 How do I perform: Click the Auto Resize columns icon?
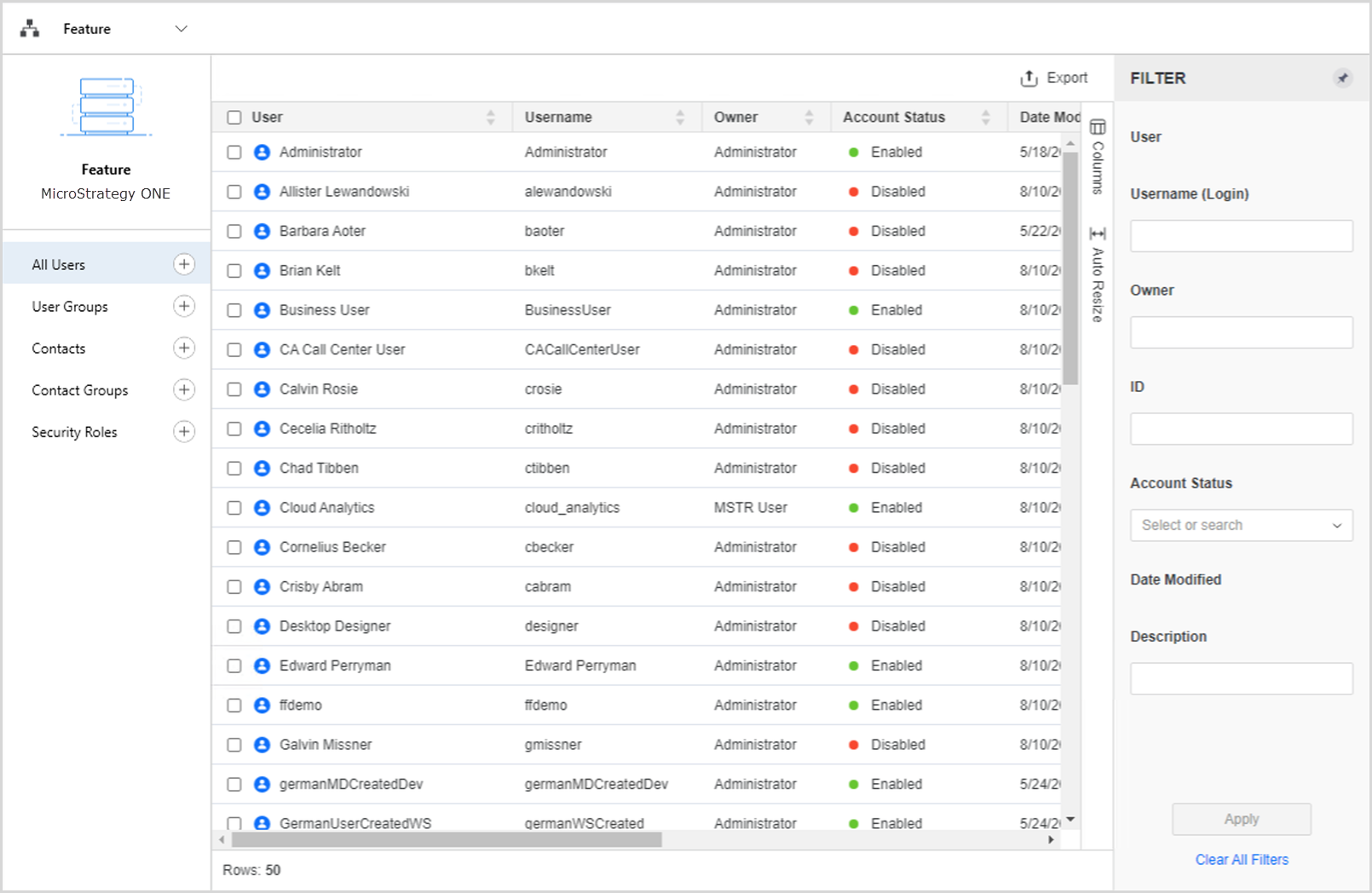click(1098, 233)
